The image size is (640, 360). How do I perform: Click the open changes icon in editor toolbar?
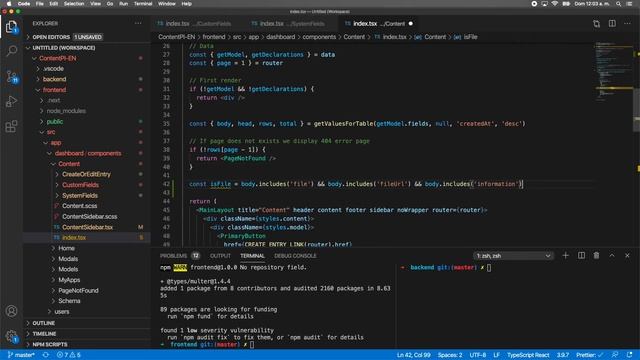(596, 24)
